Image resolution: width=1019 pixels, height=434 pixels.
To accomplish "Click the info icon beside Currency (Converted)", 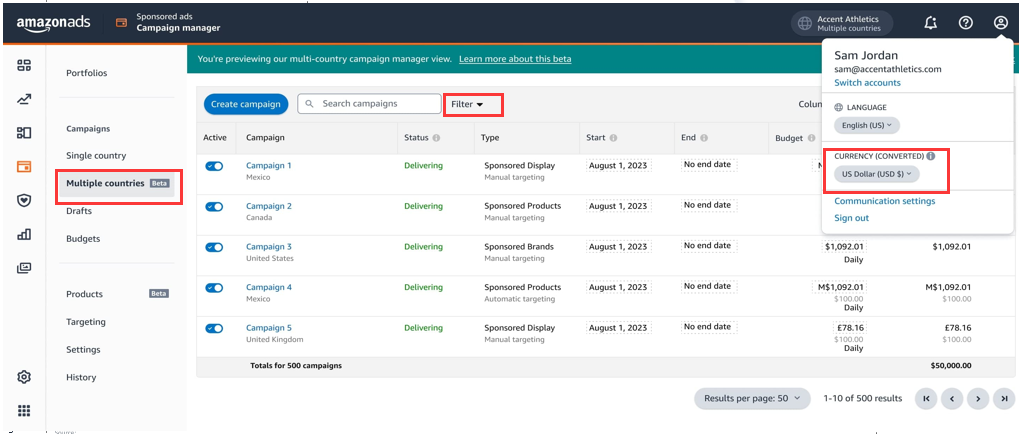I will 931,157.
